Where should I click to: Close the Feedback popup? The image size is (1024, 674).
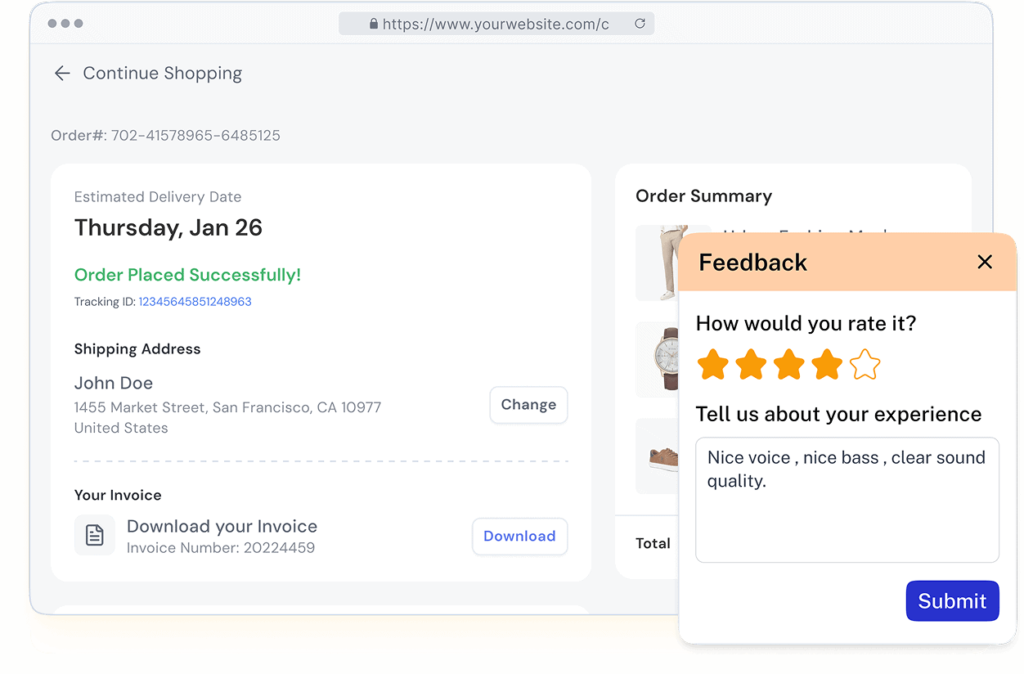[985, 262]
